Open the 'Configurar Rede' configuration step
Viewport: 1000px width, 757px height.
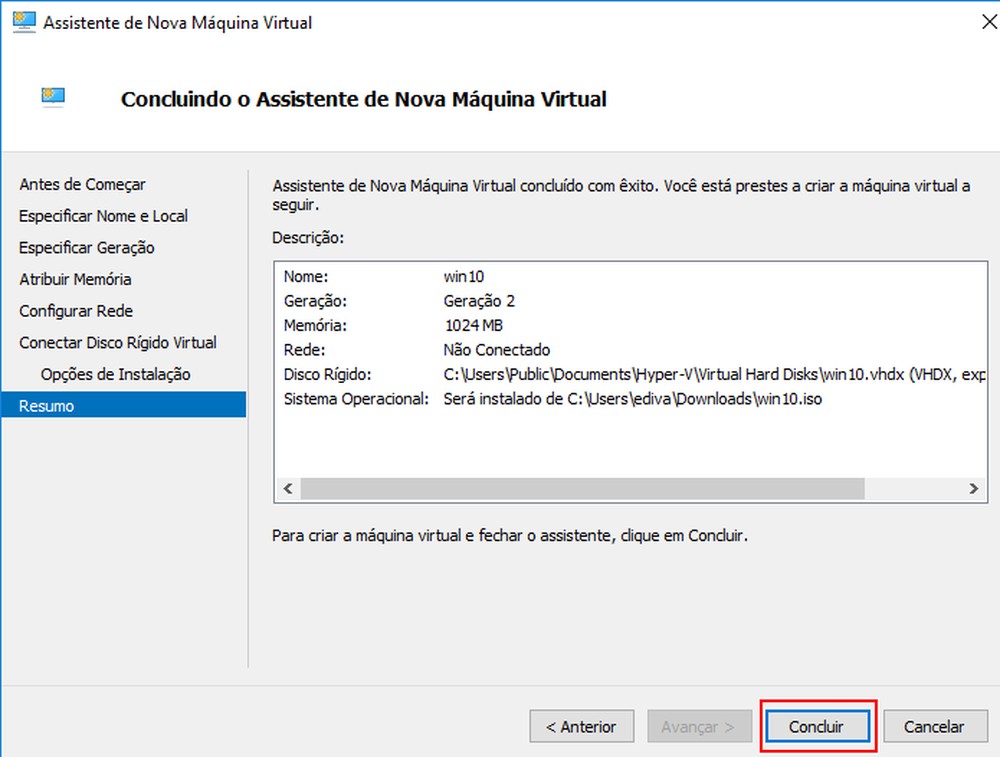coord(75,311)
